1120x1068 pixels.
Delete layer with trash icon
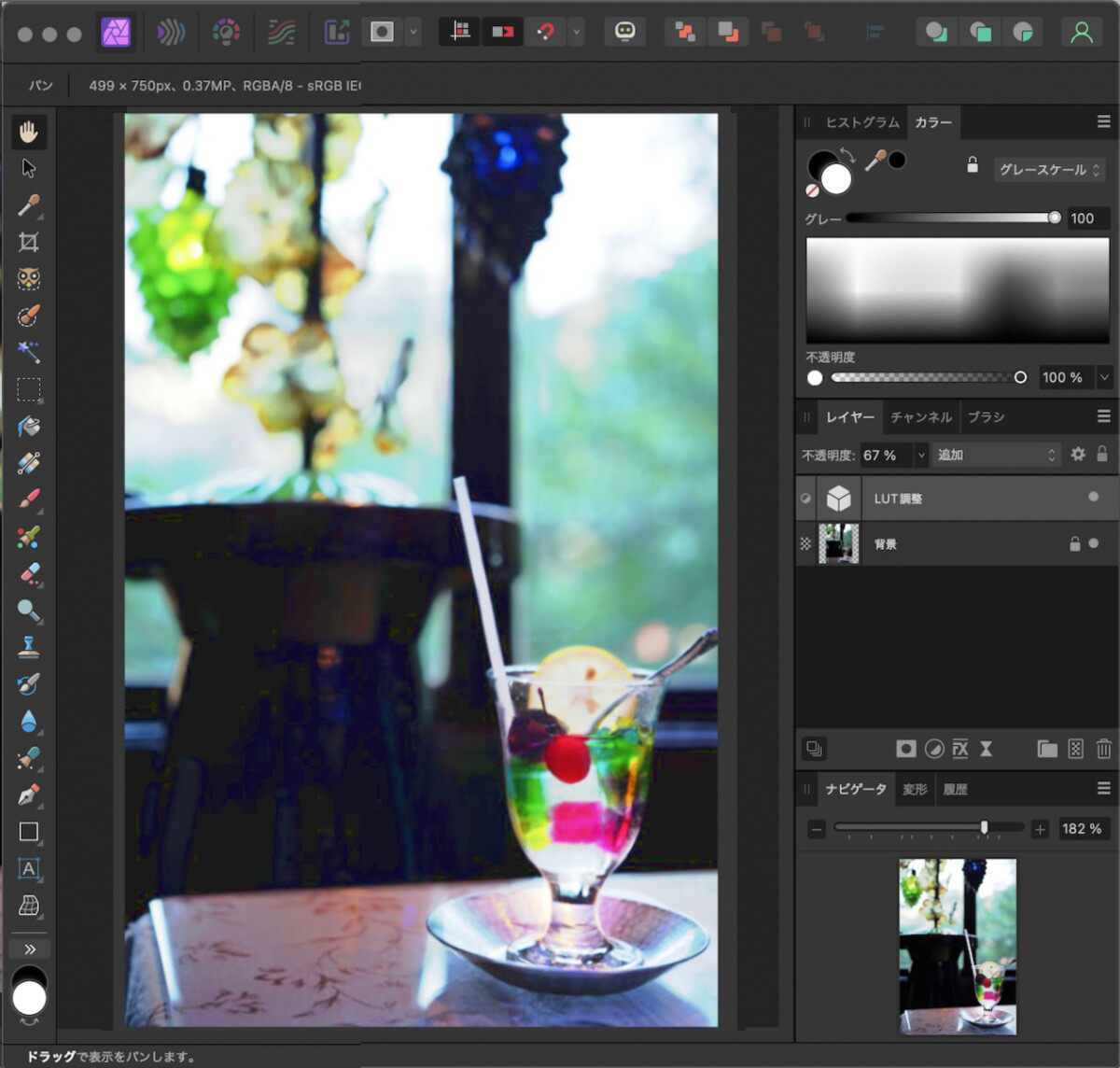(x=1104, y=749)
